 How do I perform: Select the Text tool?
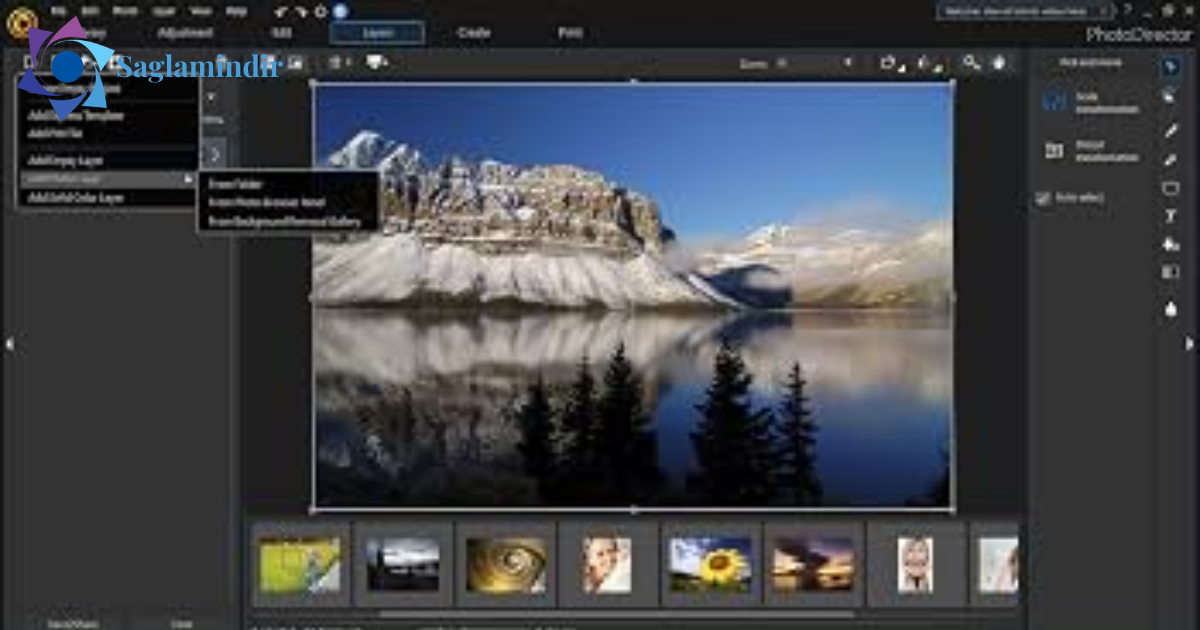[x=1170, y=216]
